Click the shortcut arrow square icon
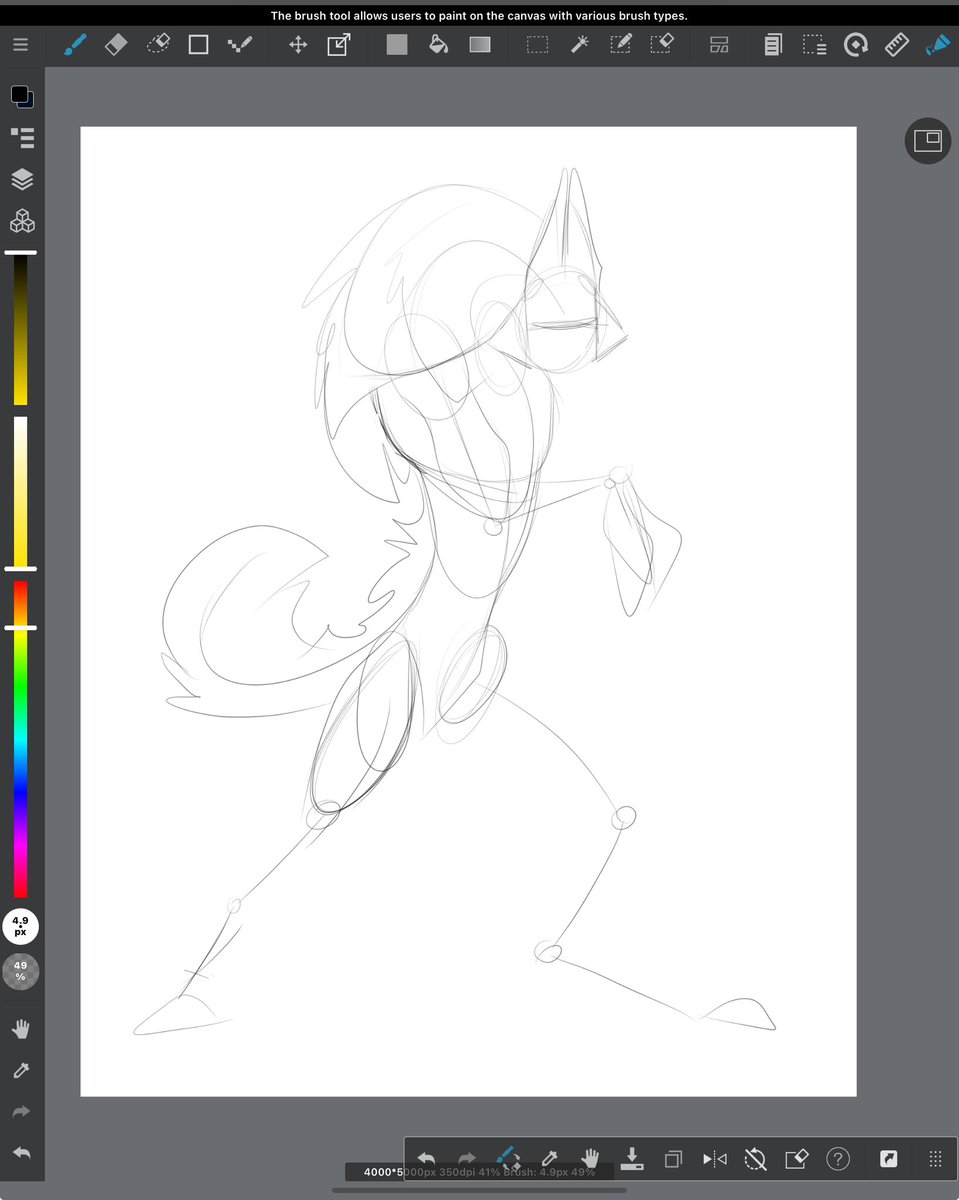Viewport: 959px width, 1200px height. (x=888, y=1159)
